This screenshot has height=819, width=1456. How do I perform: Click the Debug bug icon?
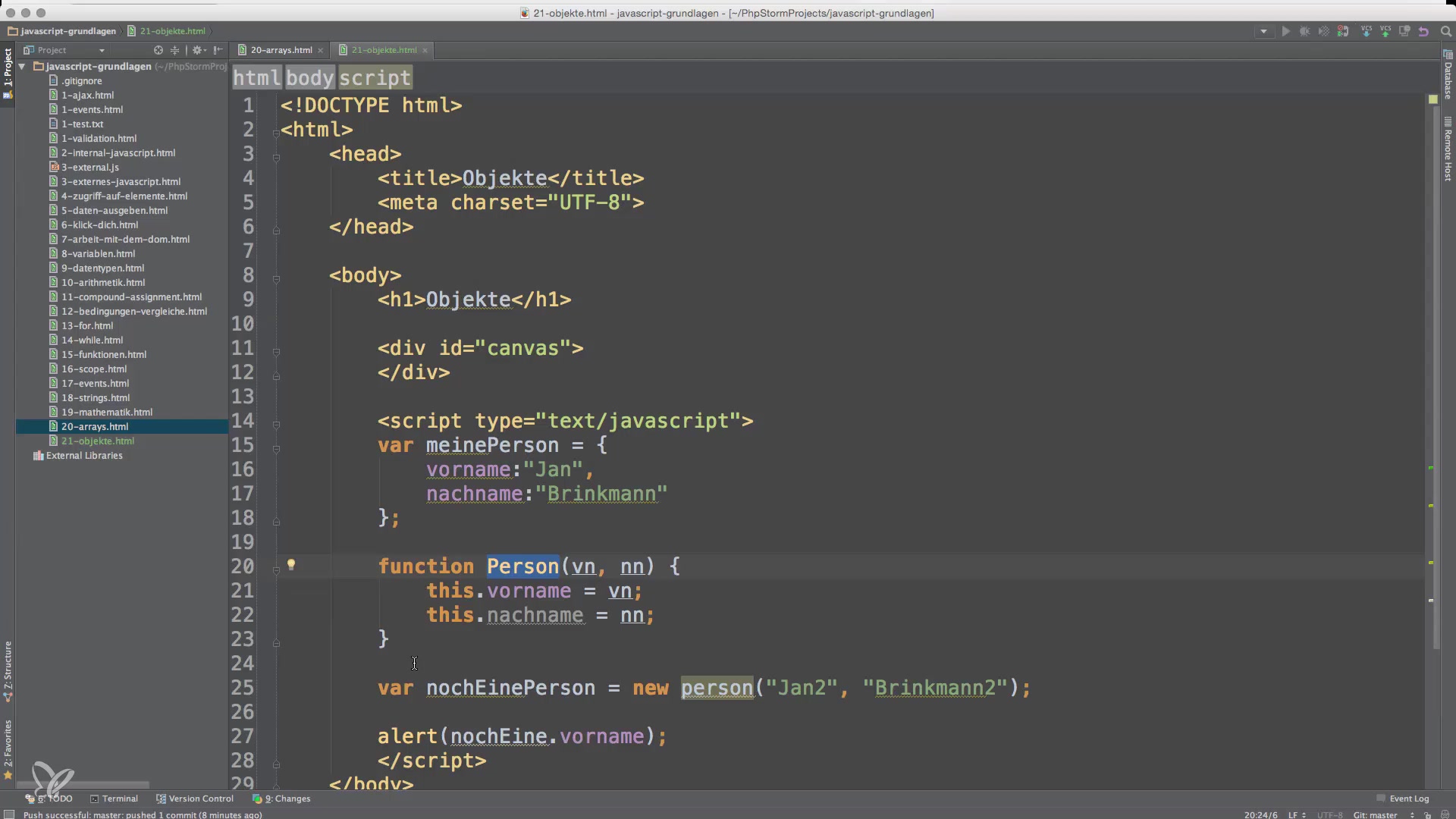1304,32
